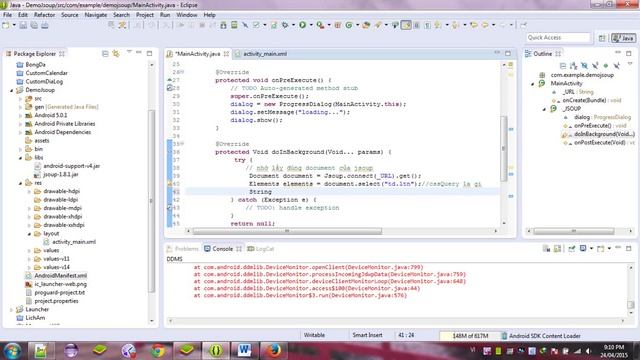The width and height of the screenshot is (640, 360).
Task: Click the External Tools run icon
Action: 320,25
